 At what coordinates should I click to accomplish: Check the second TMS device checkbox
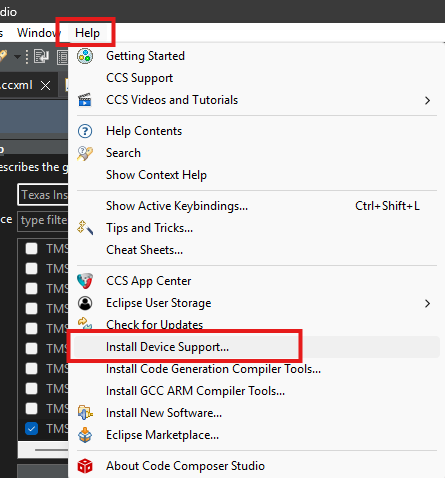pyautogui.click(x=31, y=269)
